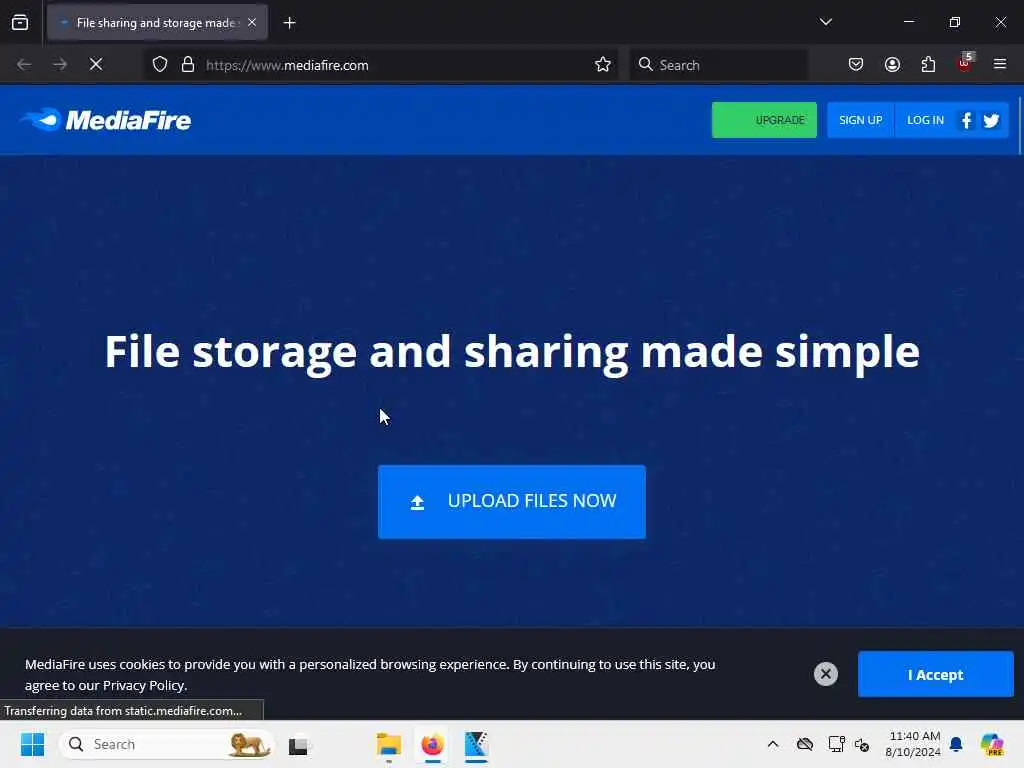1024x768 pixels.
Task: Open Save to Pocket icon
Action: (856, 64)
